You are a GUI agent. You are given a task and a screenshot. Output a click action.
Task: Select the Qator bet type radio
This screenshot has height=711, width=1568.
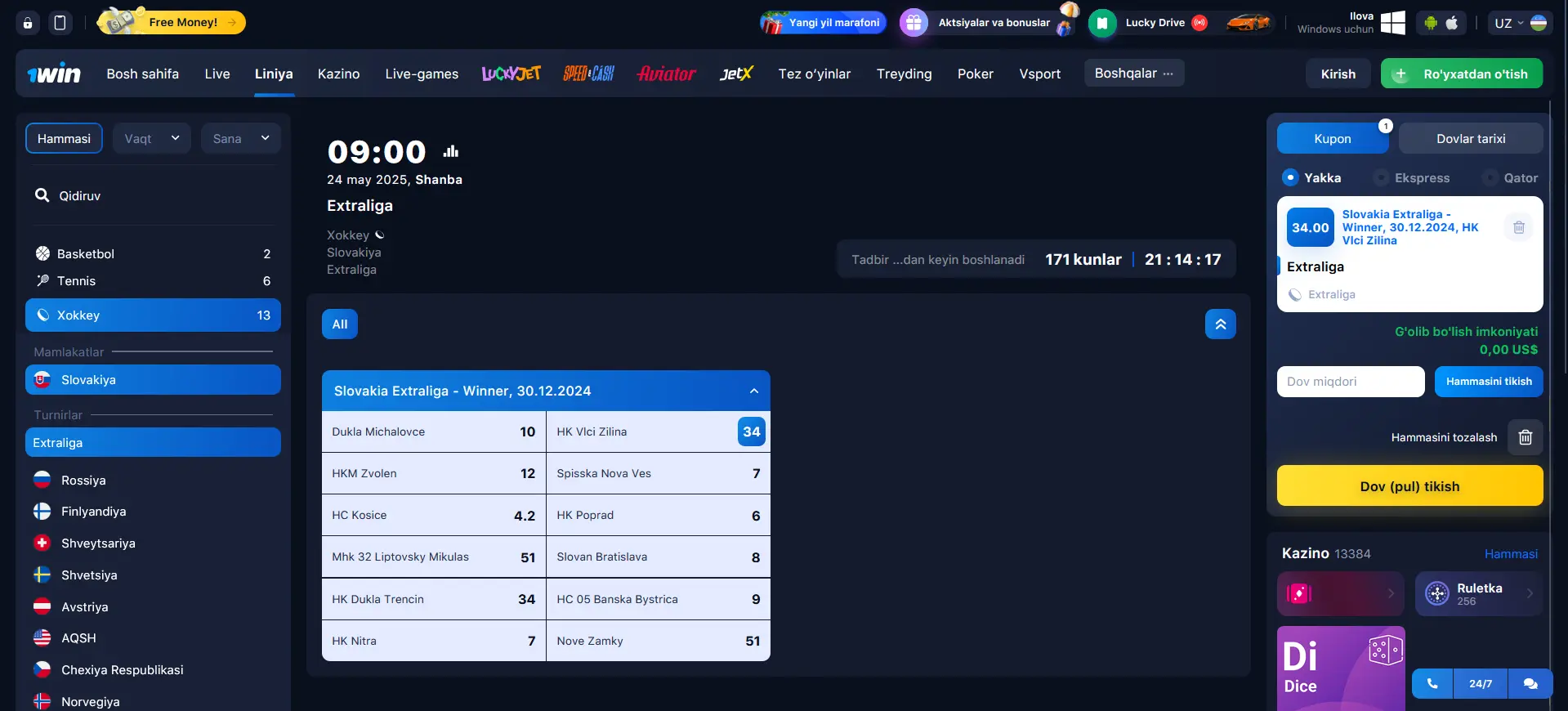(x=1490, y=177)
